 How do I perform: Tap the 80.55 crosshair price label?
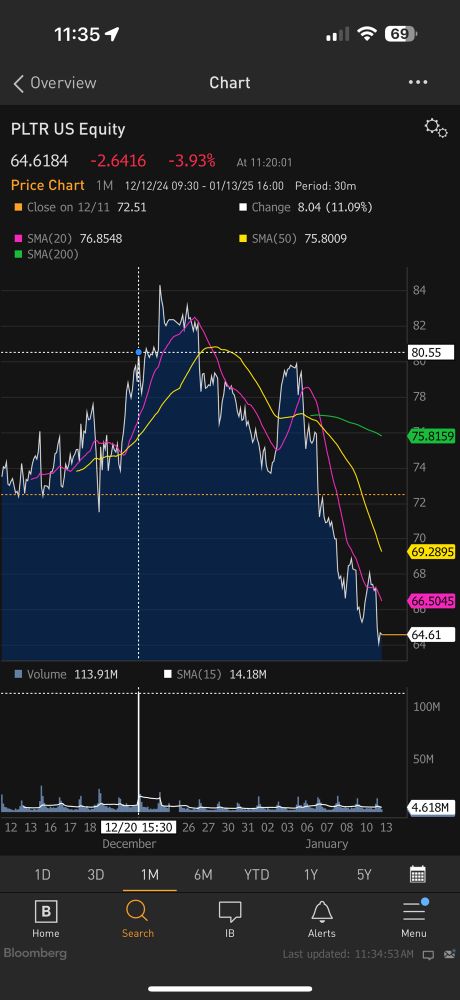pyautogui.click(x=431, y=352)
